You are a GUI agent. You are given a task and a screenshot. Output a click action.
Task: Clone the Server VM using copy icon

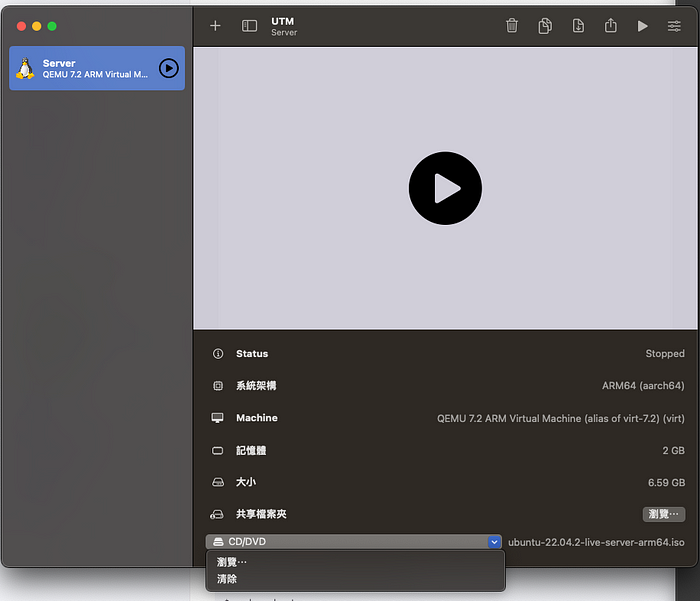click(545, 26)
